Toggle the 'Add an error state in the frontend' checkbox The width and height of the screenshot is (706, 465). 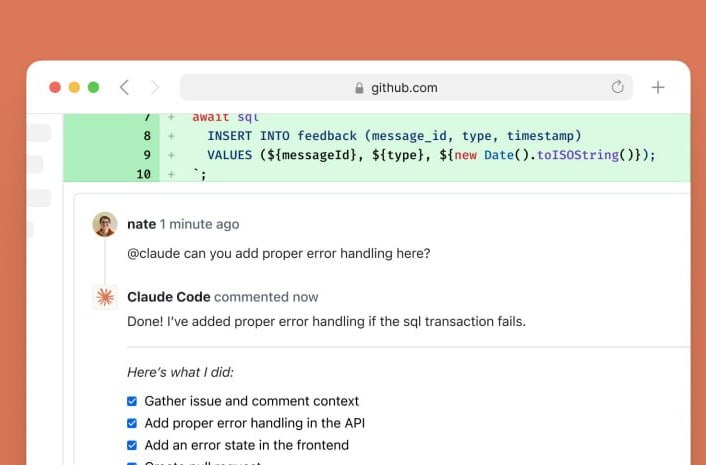click(x=132, y=445)
